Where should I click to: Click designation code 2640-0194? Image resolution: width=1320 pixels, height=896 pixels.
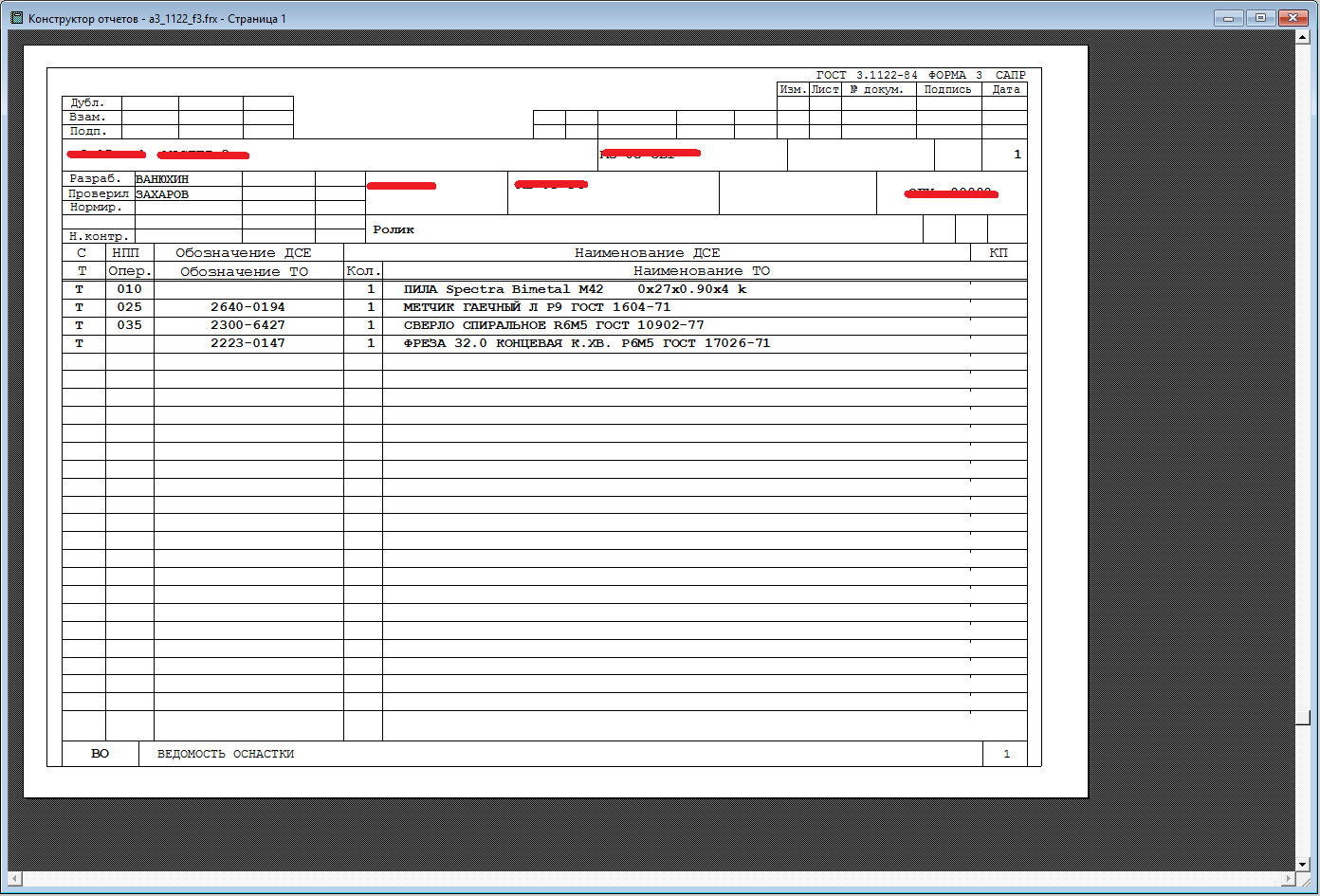pos(247,307)
